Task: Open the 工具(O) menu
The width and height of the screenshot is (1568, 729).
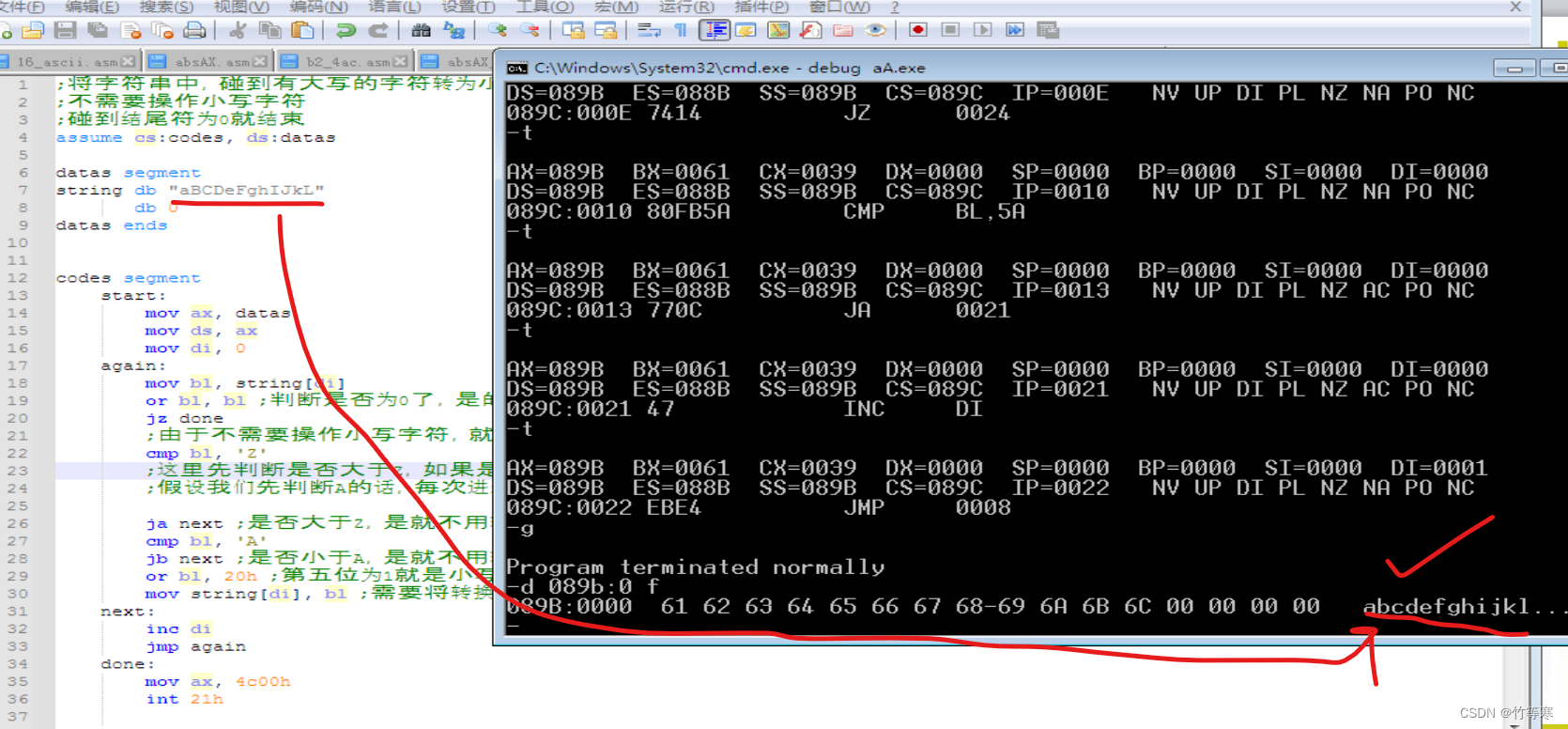Action: [x=545, y=7]
